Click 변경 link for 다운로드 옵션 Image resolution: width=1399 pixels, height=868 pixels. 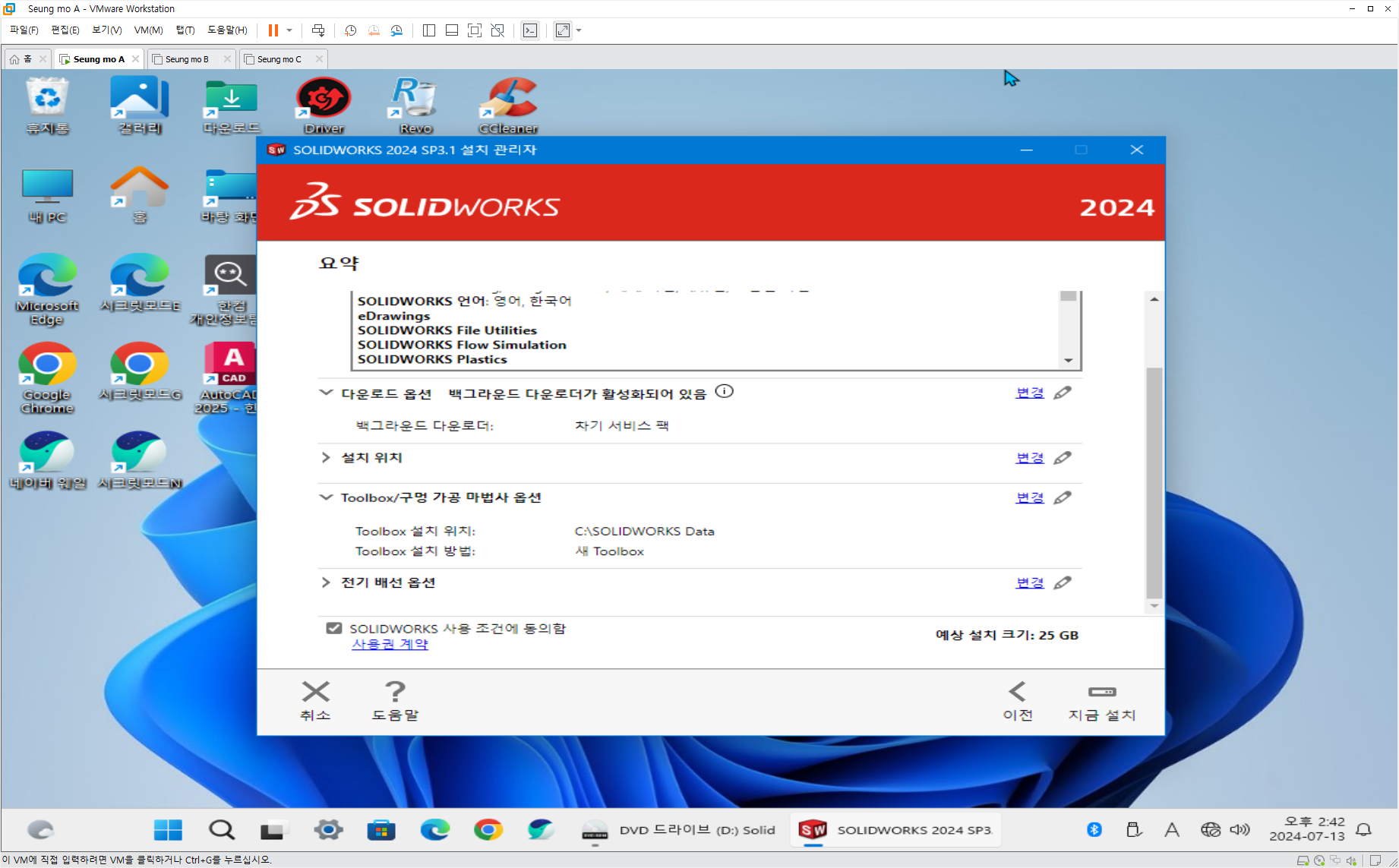1030,393
